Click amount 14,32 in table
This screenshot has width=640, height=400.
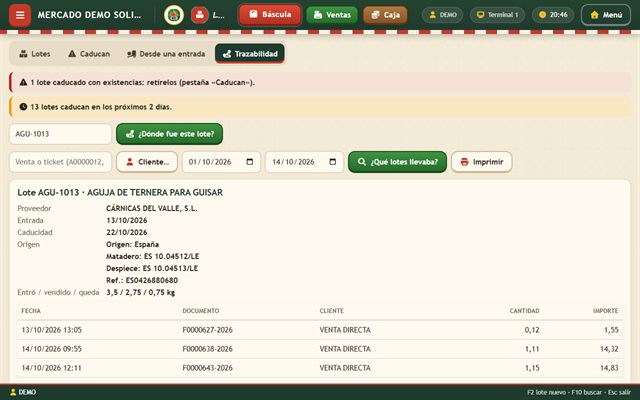coord(609,349)
